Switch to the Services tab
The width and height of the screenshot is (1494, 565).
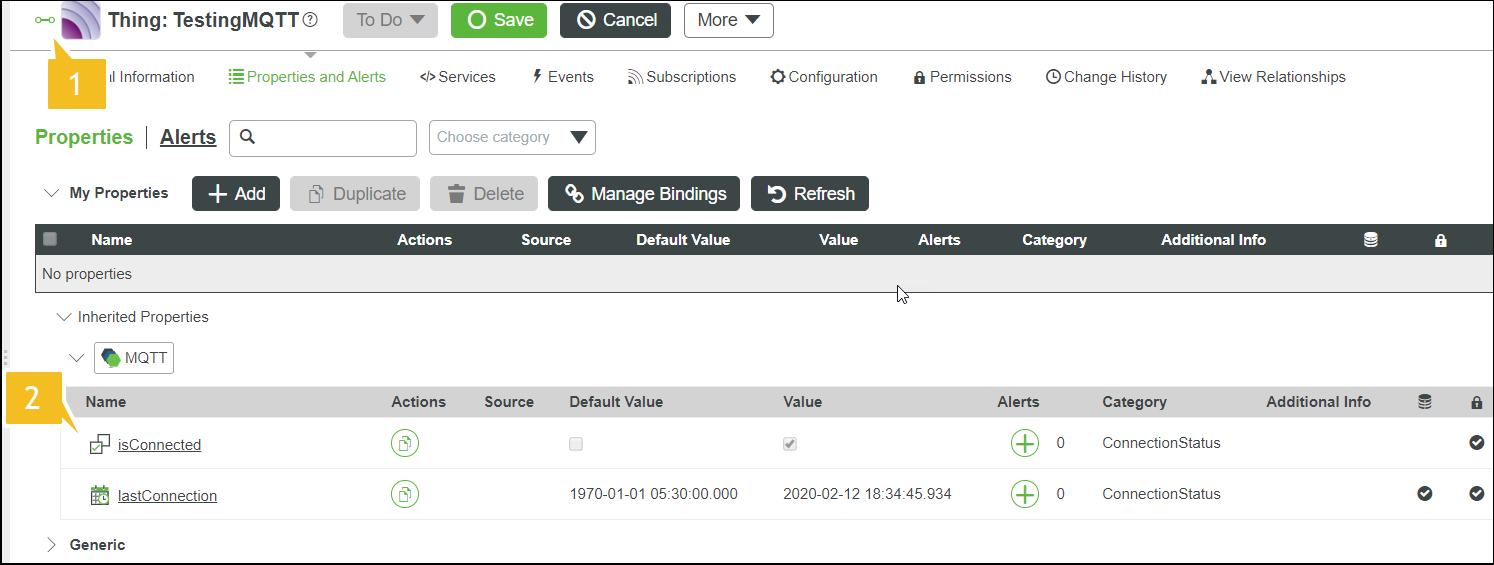pos(457,77)
